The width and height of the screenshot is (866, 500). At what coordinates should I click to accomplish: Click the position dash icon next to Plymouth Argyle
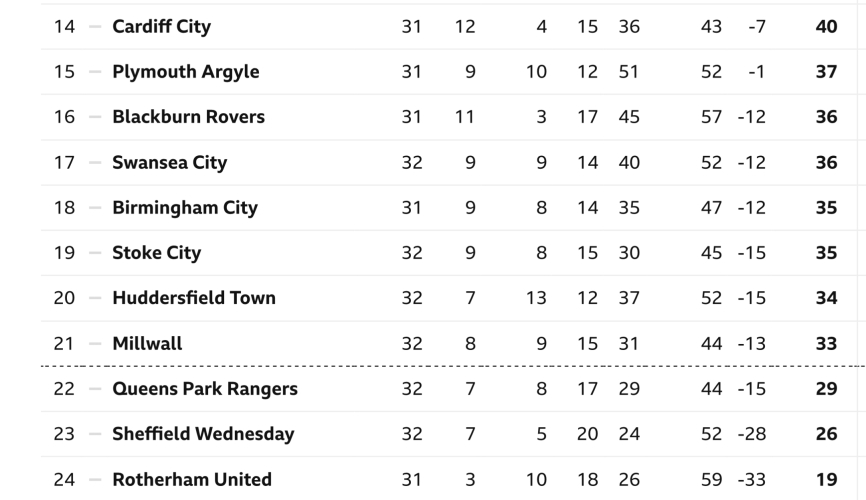coord(95,72)
